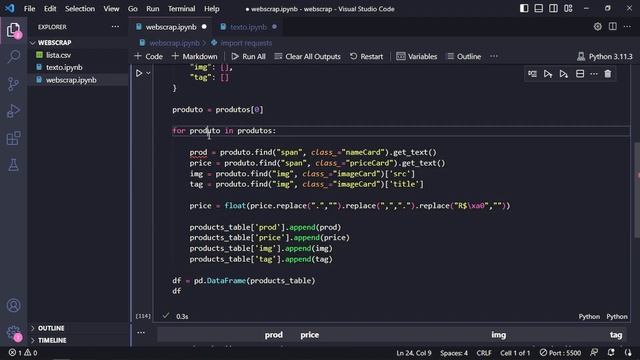
Task: Open cell run options dropdown arrow
Action: coord(148,73)
